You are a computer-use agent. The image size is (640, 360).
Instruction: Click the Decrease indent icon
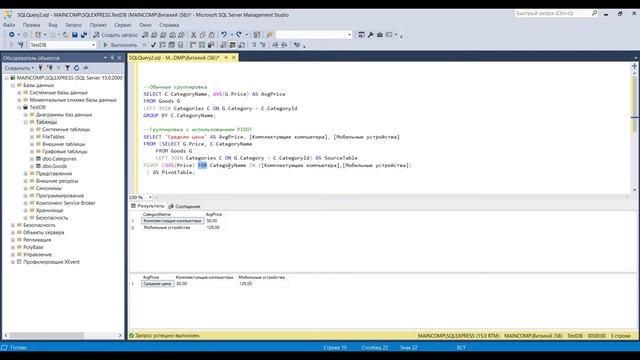[276, 45]
